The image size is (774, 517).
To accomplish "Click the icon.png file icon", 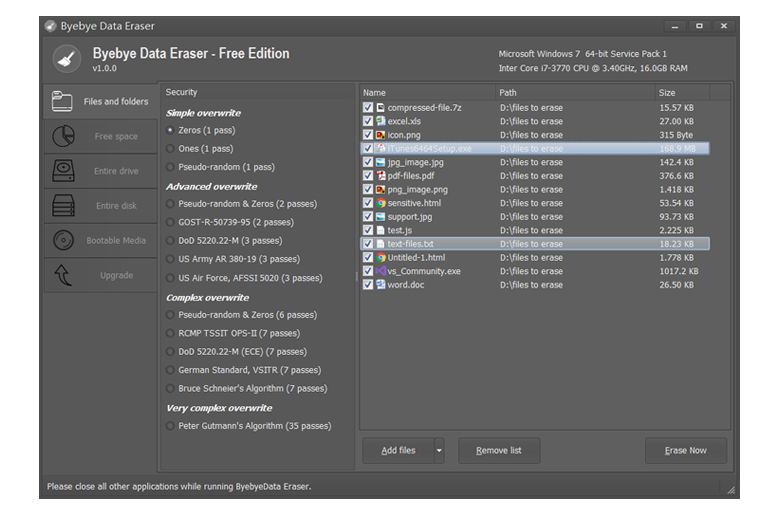I will tap(381, 135).
